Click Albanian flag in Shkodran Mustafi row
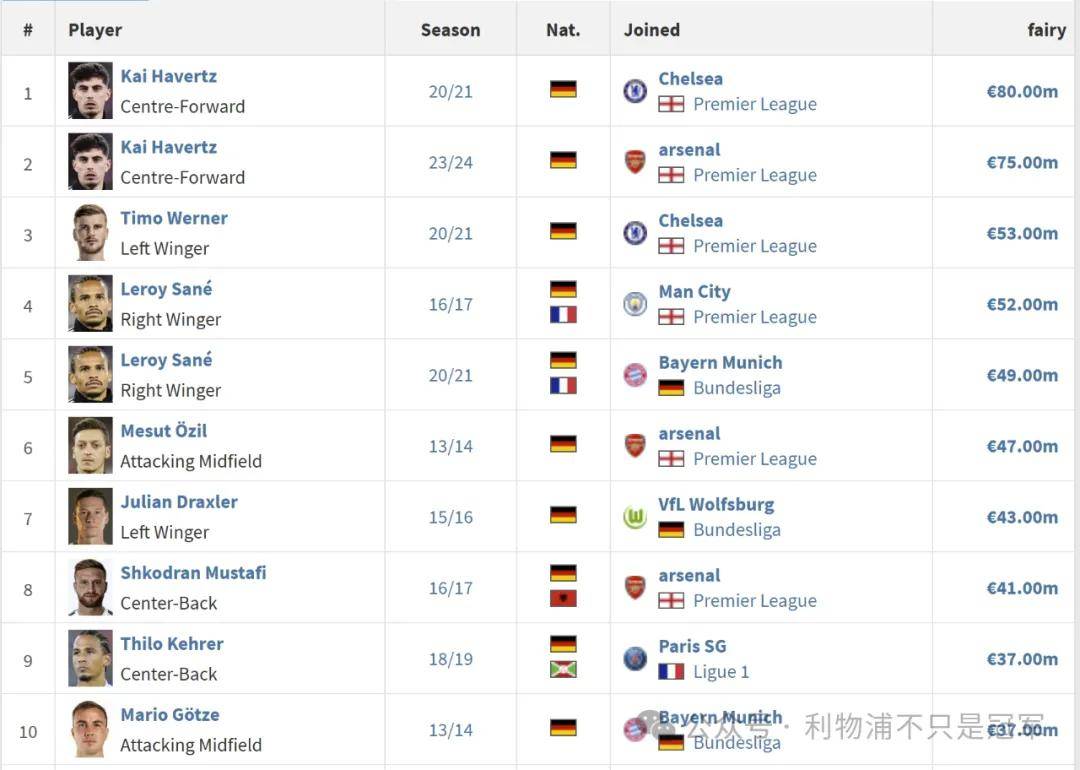This screenshot has width=1080, height=770. (x=563, y=599)
